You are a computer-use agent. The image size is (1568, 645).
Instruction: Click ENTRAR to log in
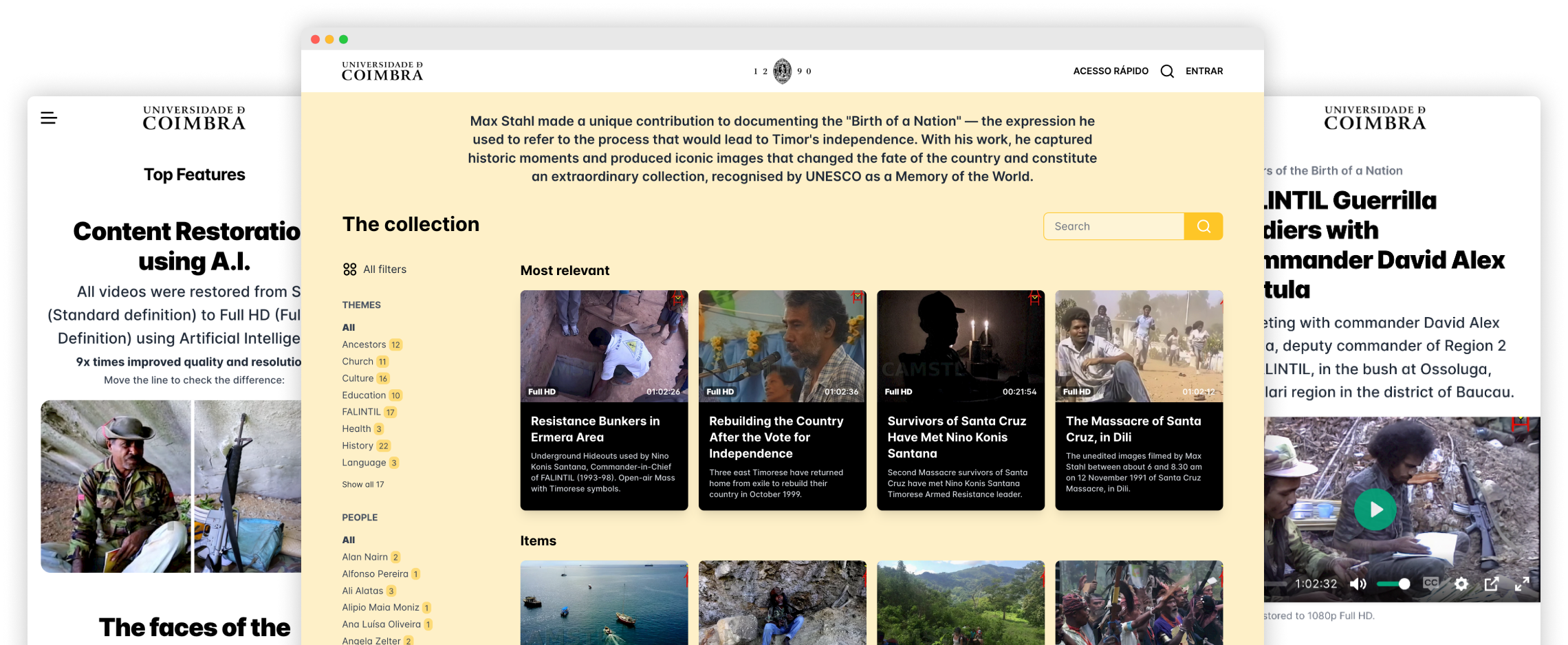click(1204, 72)
